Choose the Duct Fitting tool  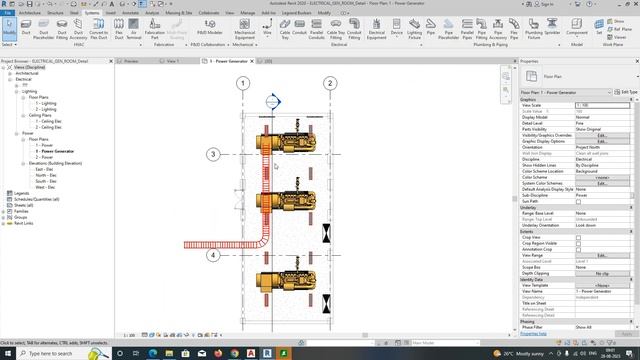pos(62,29)
